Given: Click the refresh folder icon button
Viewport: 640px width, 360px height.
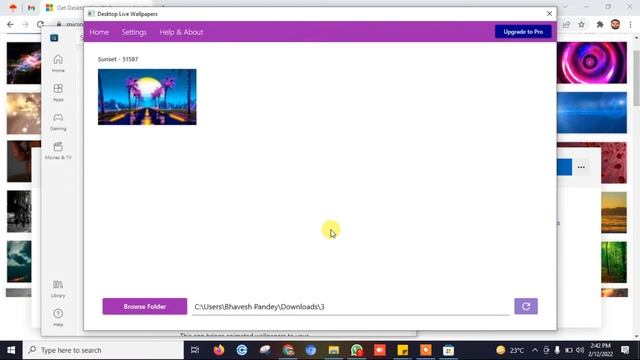Looking at the screenshot, I should pos(526,306).
